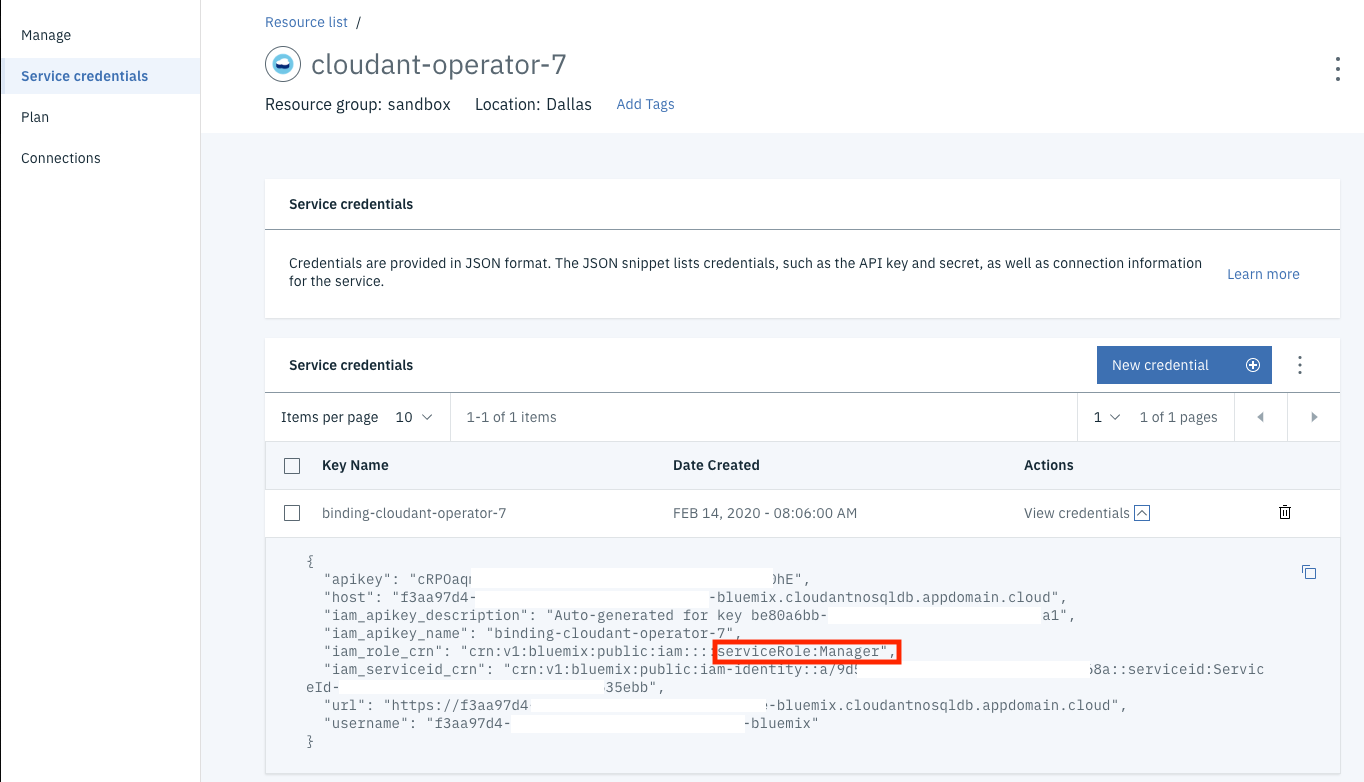The height and width of the screenshot is (782, 1364).
Task: Open the page number dropdown
Action: 1107,417
